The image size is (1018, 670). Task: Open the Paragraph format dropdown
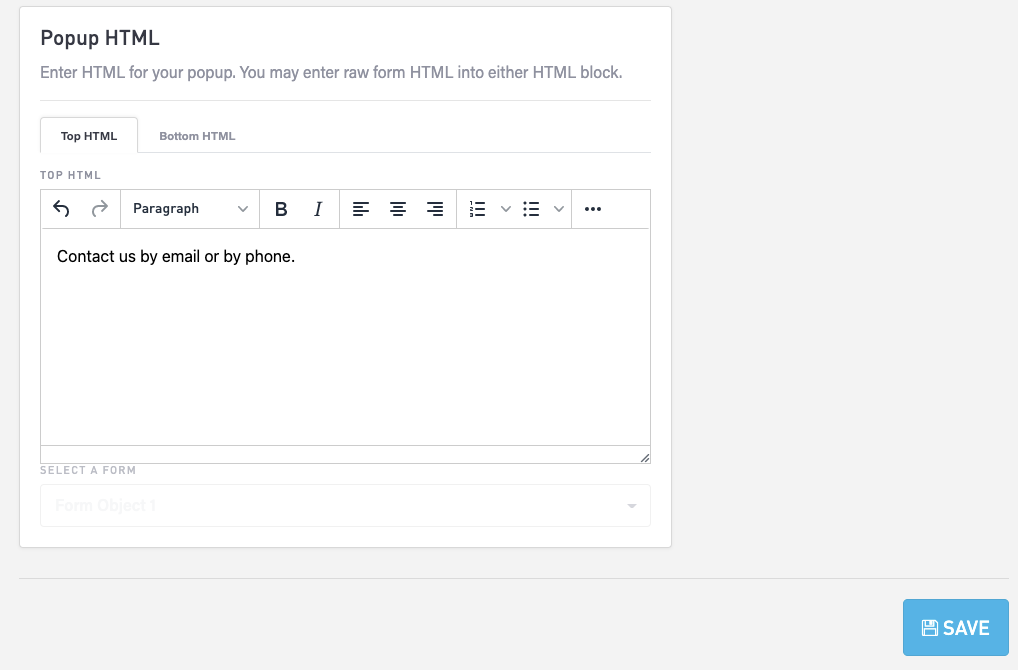190,209
